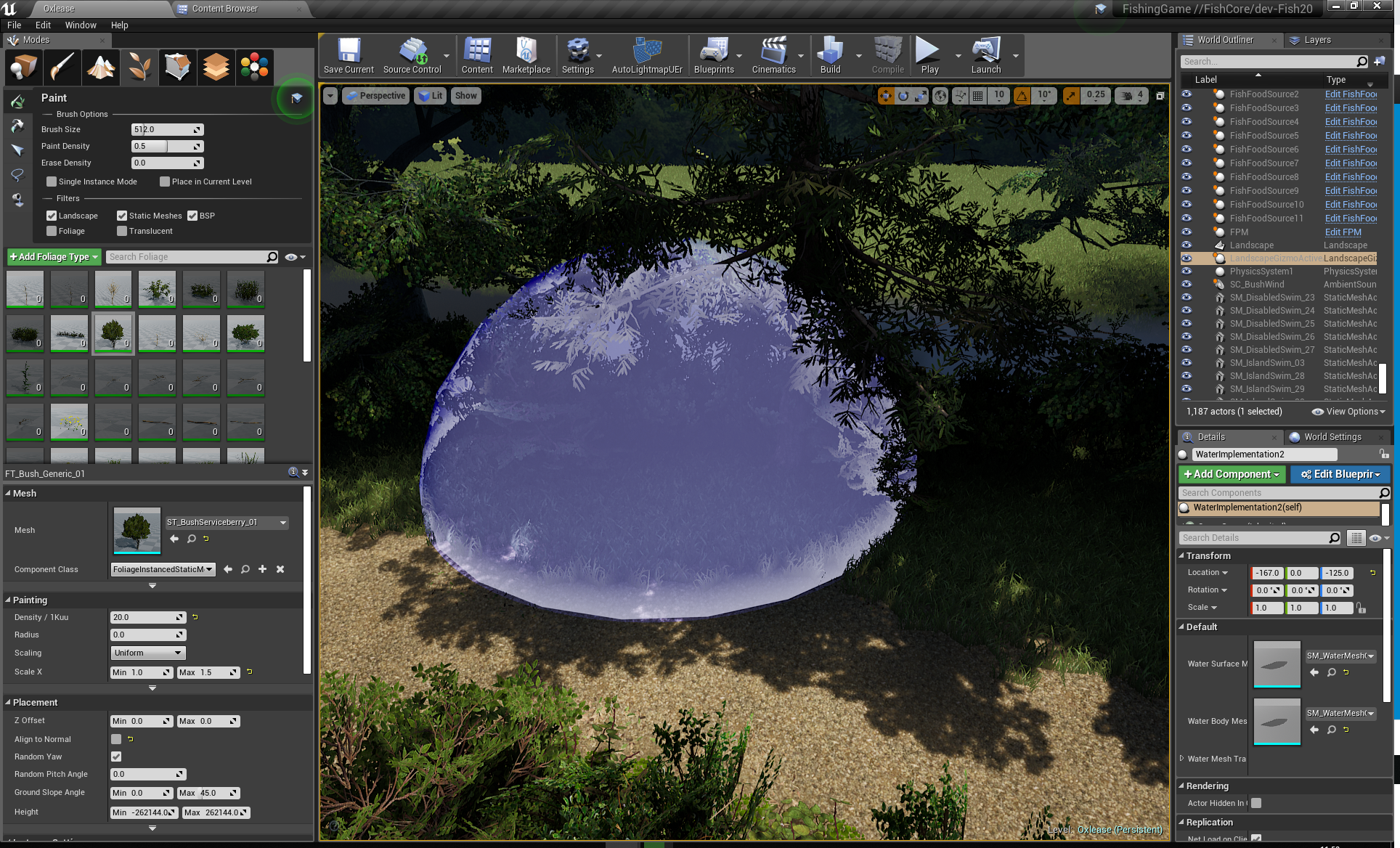This screenshot has width=1400, height=848.
Task: Browse to ST_BushServiceberry_01 mesh in content browser
Action: (191, 539)
